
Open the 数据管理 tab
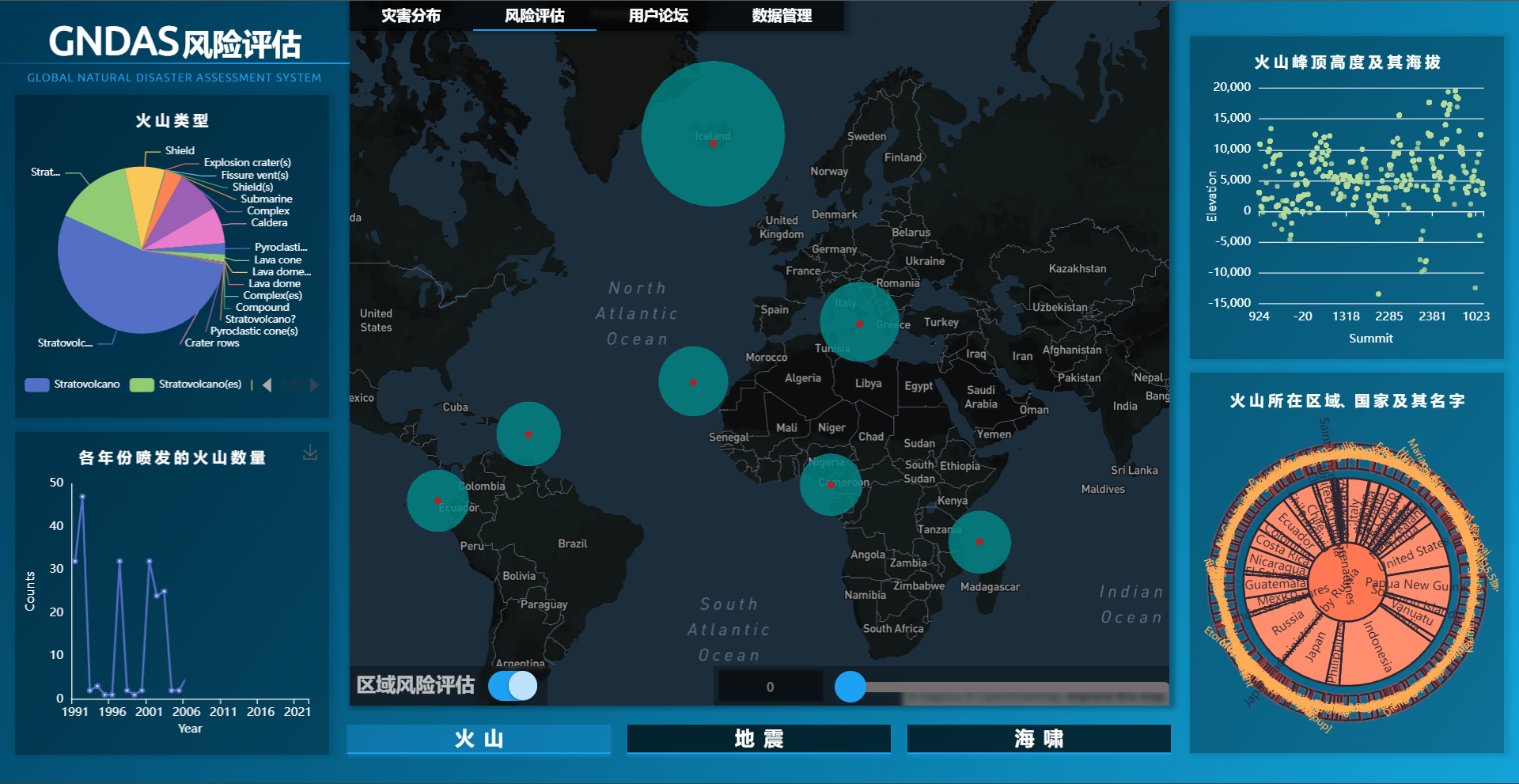782,16
